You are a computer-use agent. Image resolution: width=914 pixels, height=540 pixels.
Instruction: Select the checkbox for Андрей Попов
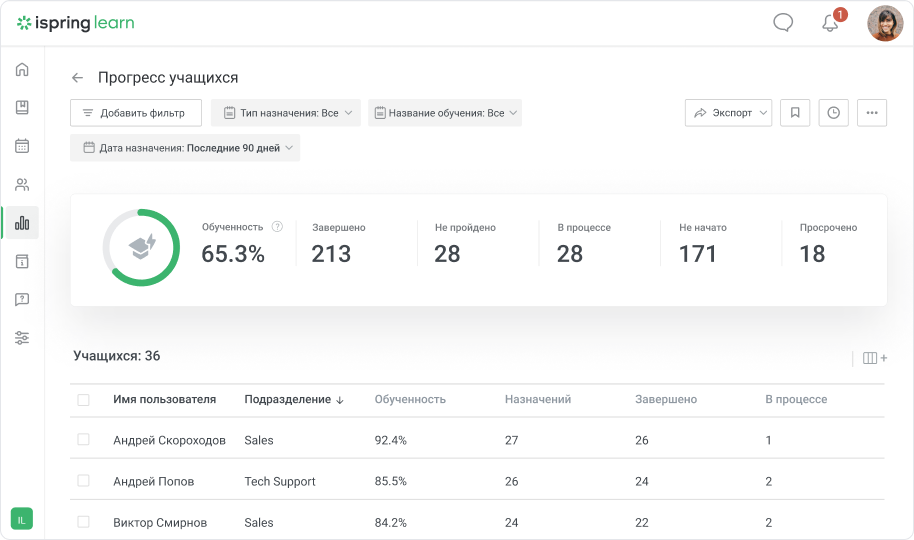[x=83, y=481]
